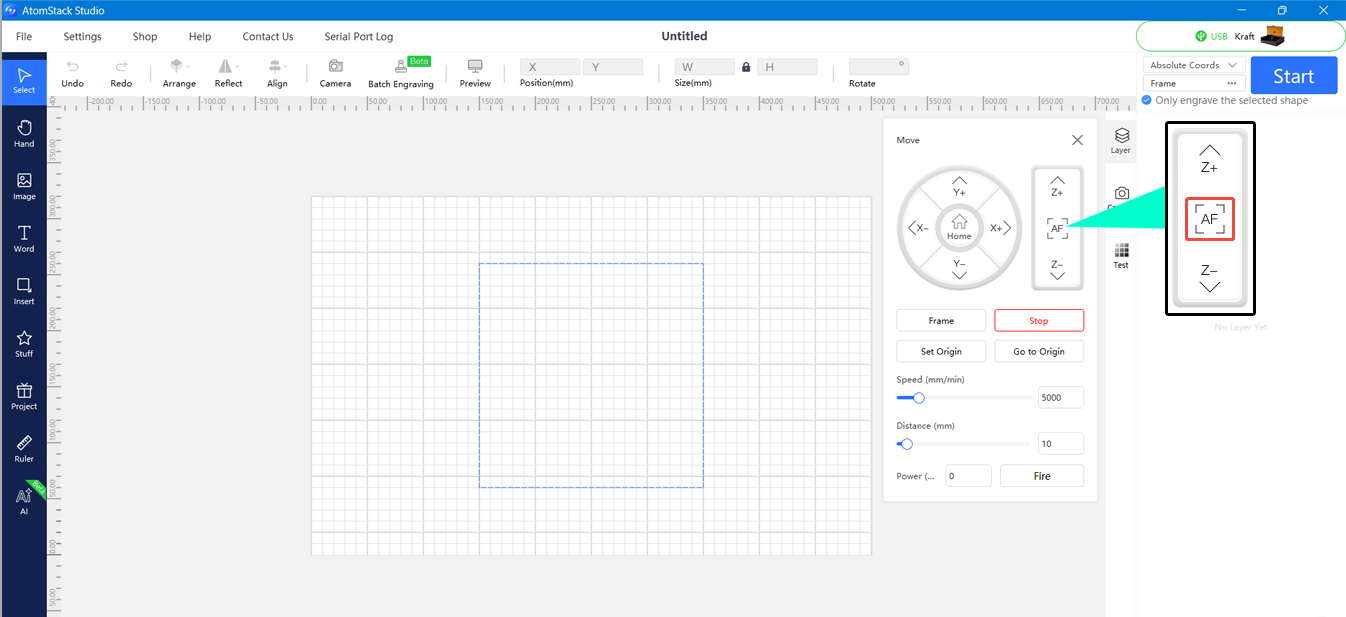Viewport: 1346px width, 617px height.
Task: Open the Project panel from the sidebar
Action: tap(24, 396)
